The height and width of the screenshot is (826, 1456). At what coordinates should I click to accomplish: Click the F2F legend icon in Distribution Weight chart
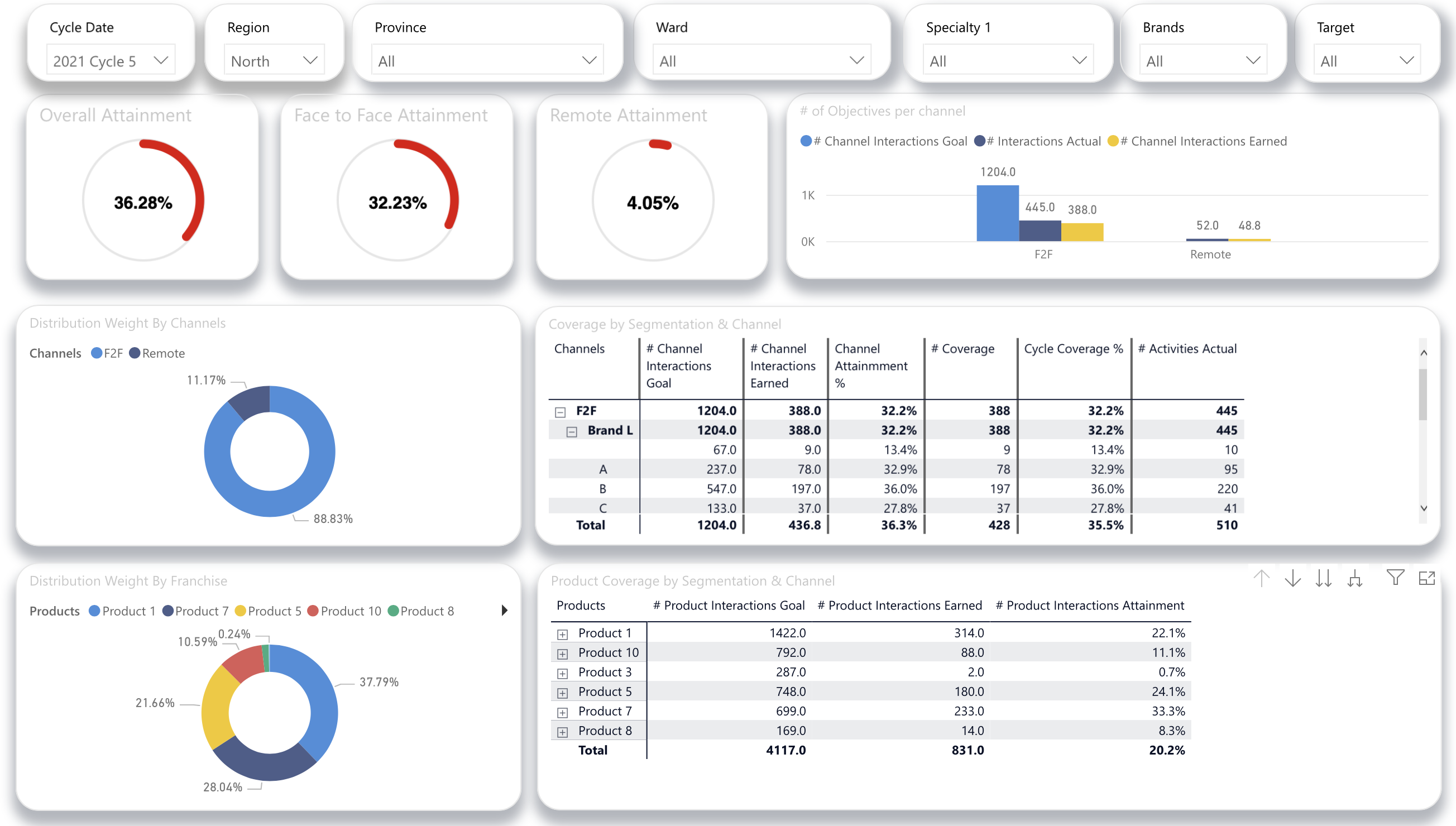(97, 353)
